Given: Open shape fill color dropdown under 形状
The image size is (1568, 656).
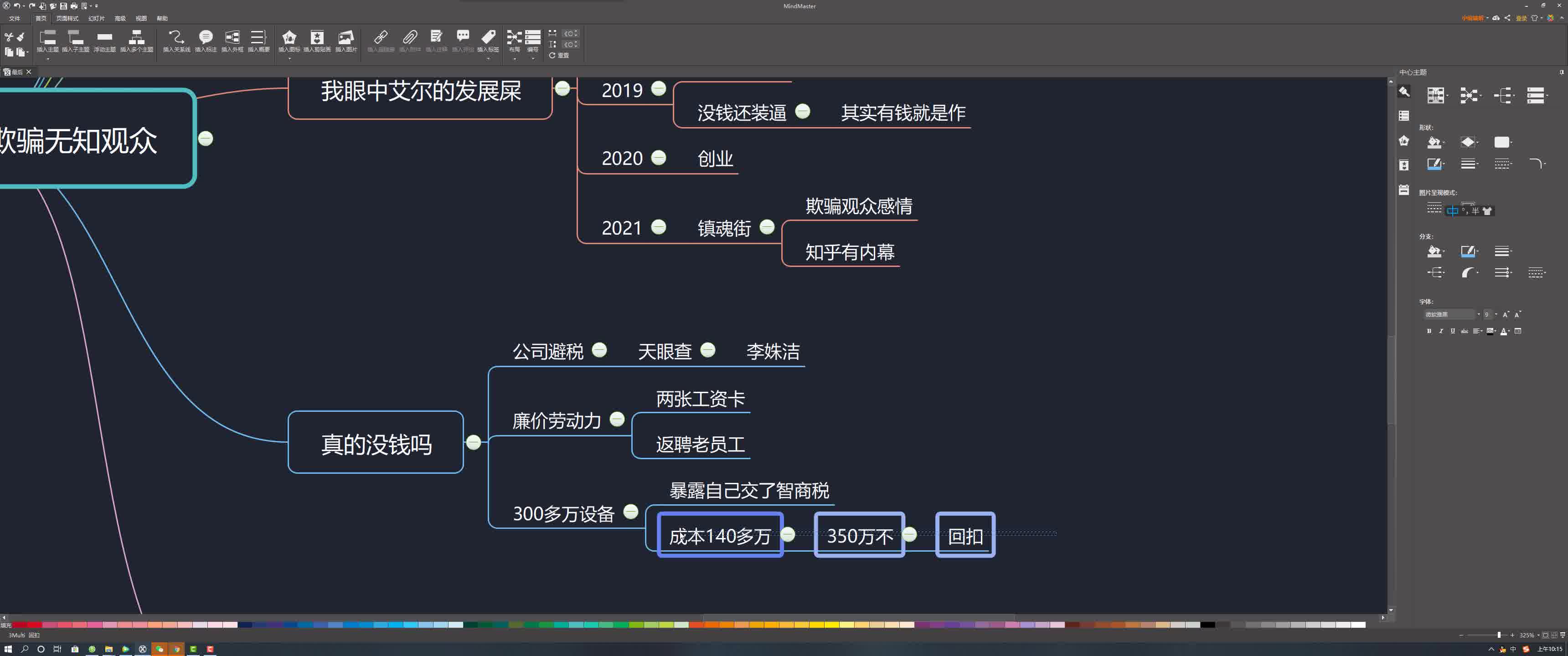Looking at the screenshot, I should coord(1436,143).
